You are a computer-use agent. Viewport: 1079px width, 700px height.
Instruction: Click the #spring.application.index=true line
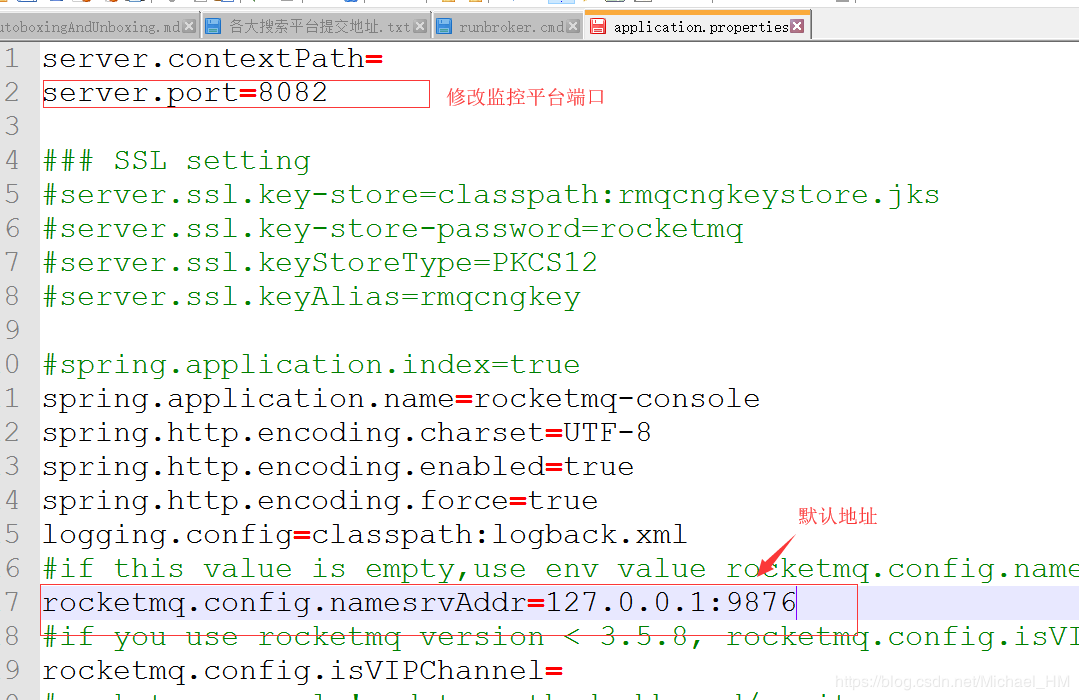312,365
